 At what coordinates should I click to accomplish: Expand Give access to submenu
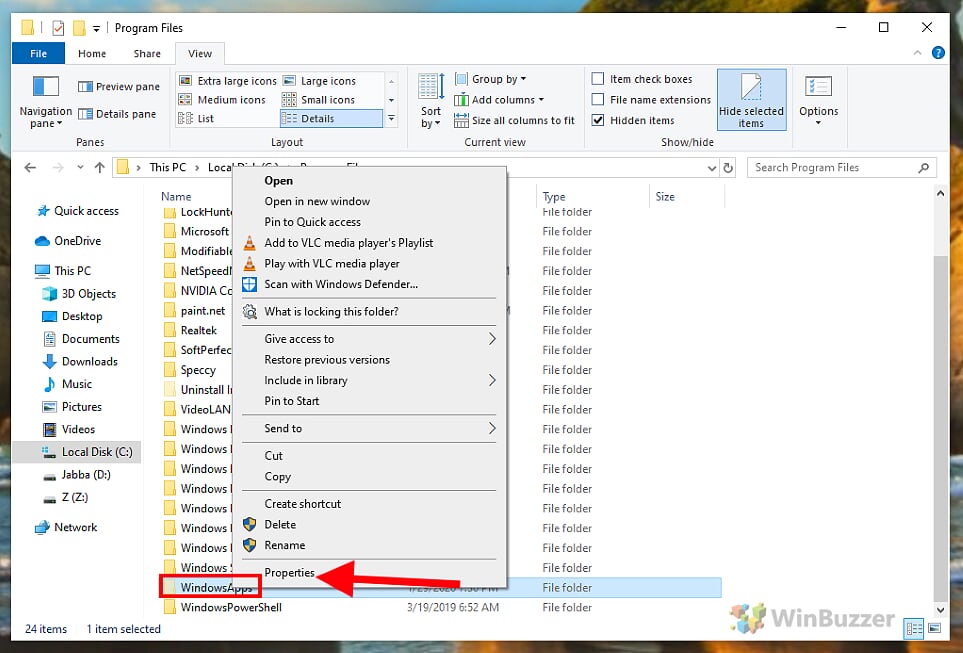click(x=368, y=338)
